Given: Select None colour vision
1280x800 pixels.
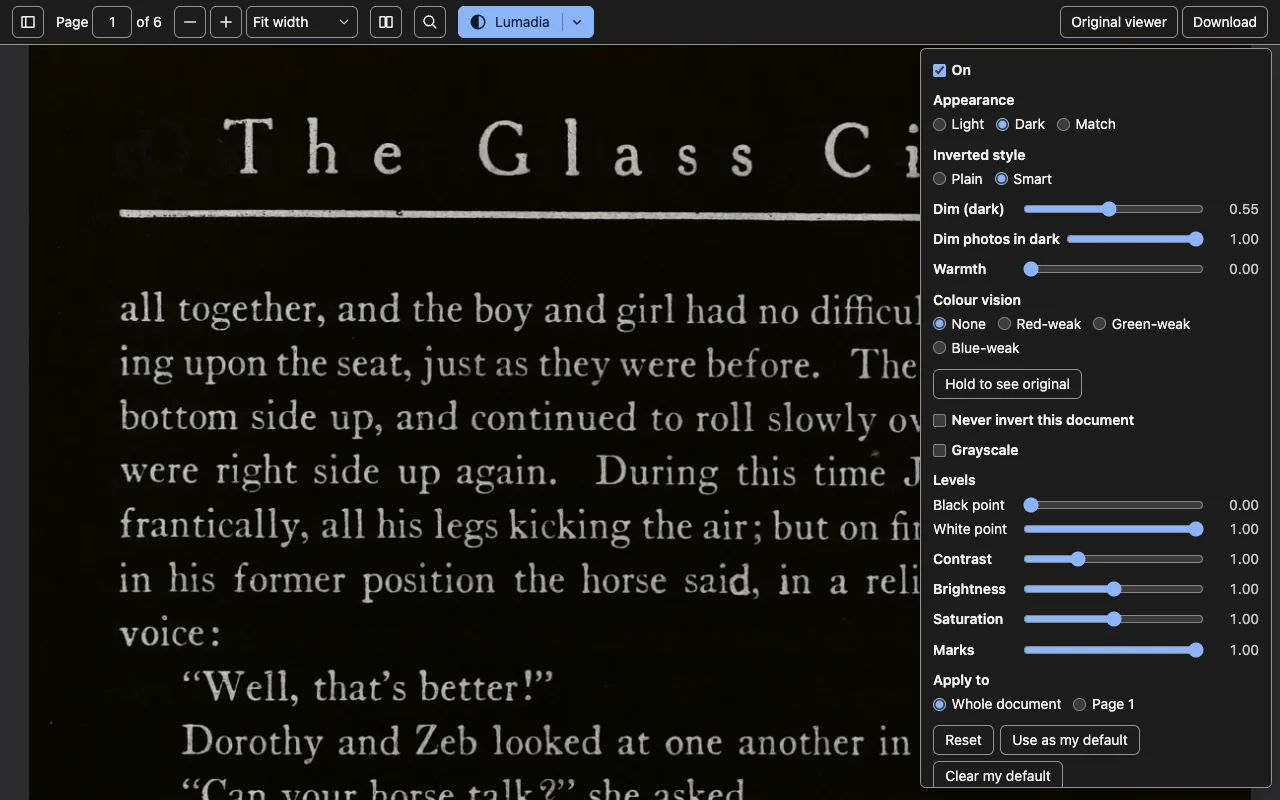Looking at the screenshot, I should pos(939,324).
